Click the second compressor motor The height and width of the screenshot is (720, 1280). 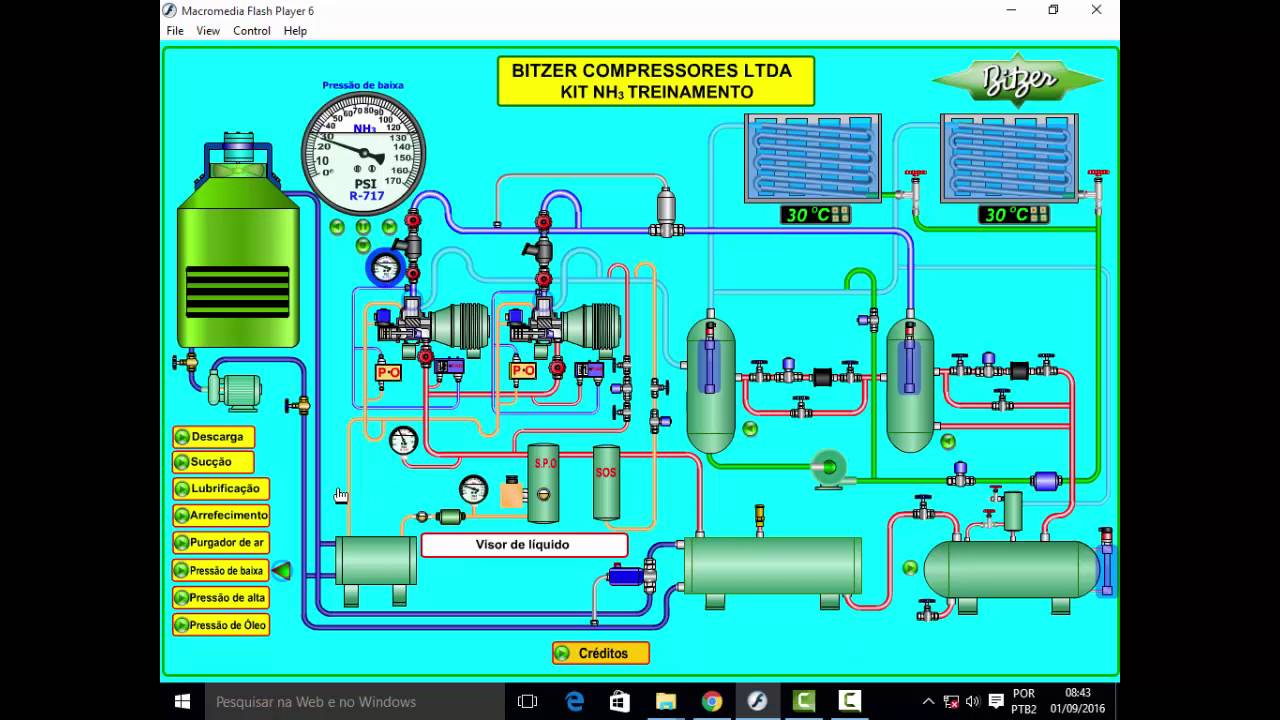pos(592,325)
